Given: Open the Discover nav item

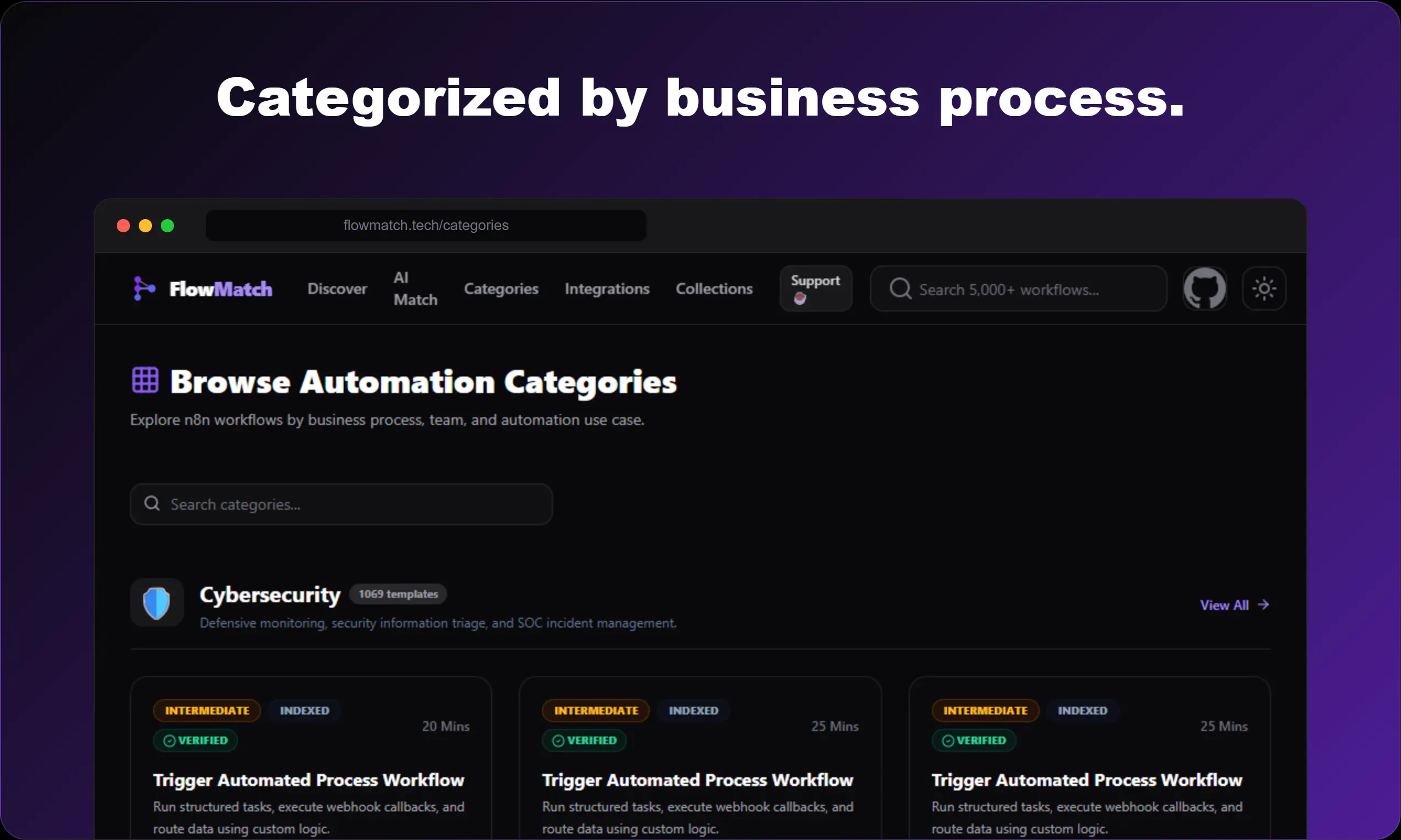Looking at the screenshot, I should pos(337,288).
